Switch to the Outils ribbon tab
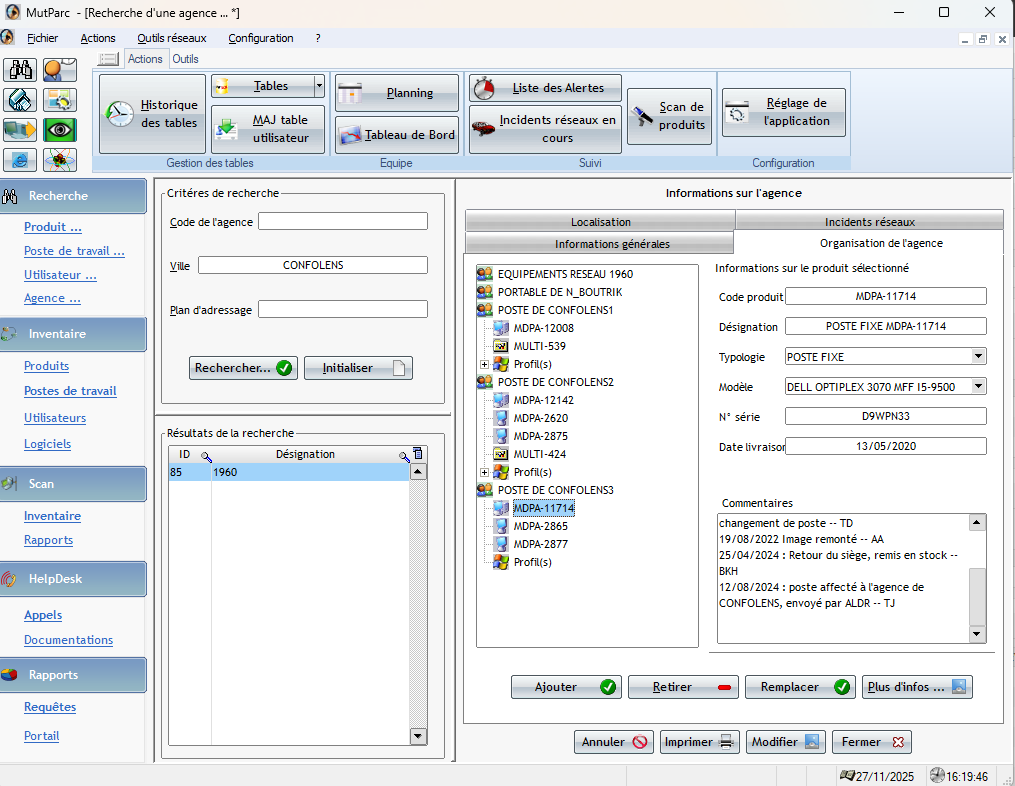The width and height of the screenshot is (1015, 786). [x=185, y=59]
